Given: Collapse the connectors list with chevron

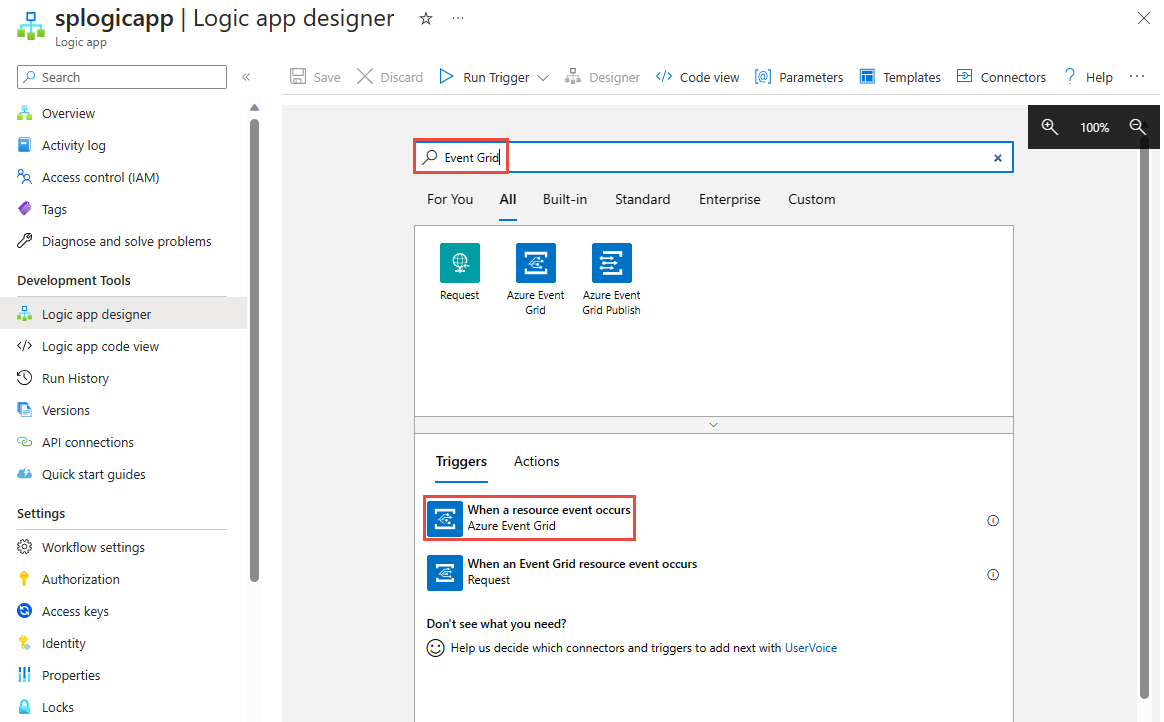Looking at the screenshot, I should coord(713,425).
